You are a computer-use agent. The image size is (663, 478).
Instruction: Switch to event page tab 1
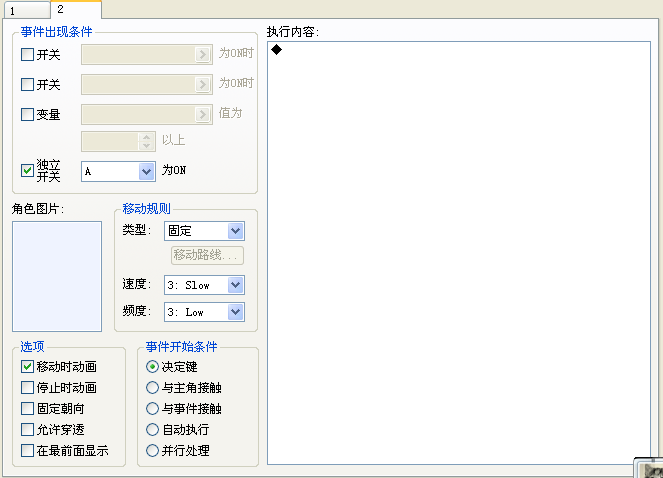pyautogui.click(x=27, y=11)
